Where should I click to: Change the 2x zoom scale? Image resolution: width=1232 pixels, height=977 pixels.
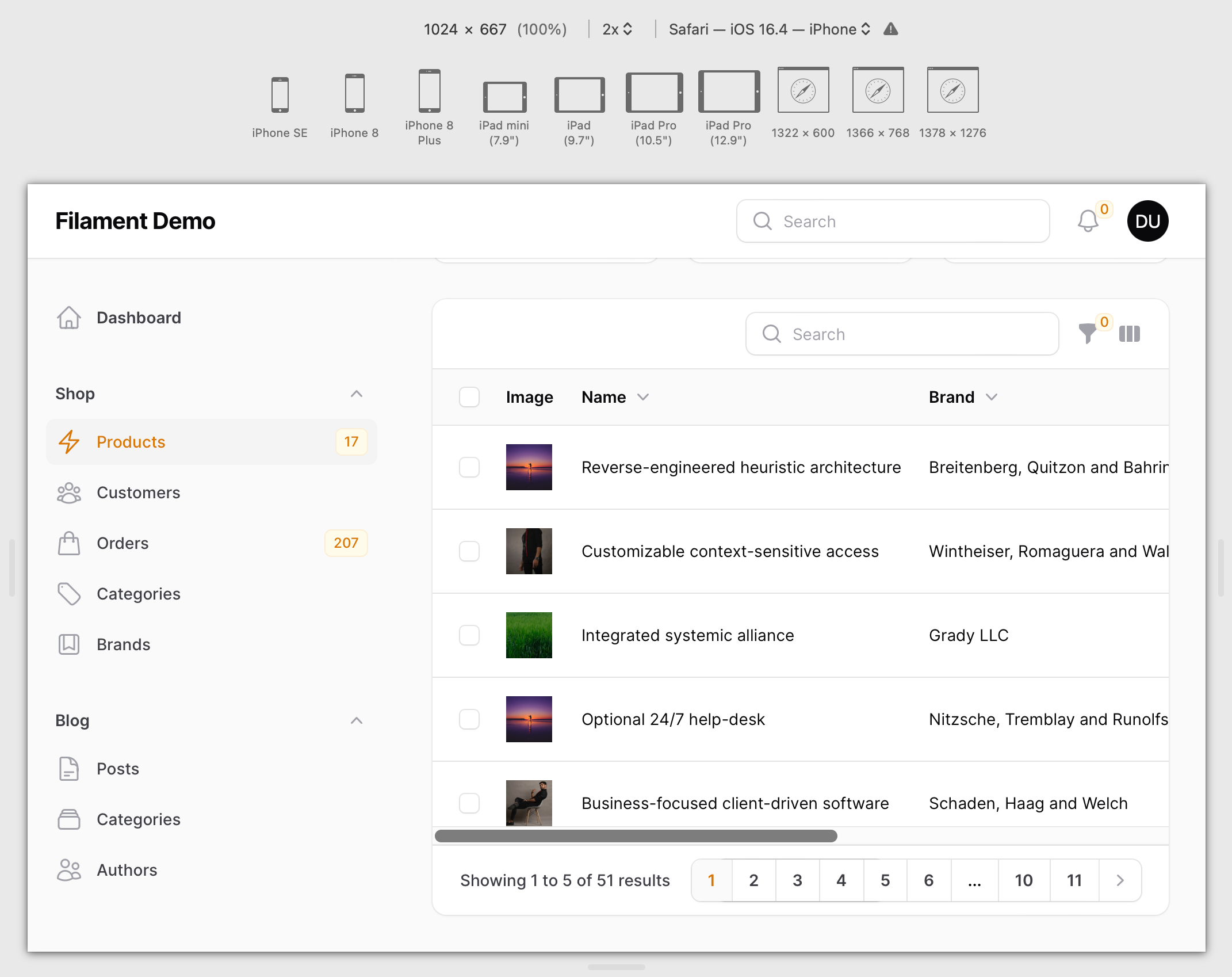tap(616, 29)
